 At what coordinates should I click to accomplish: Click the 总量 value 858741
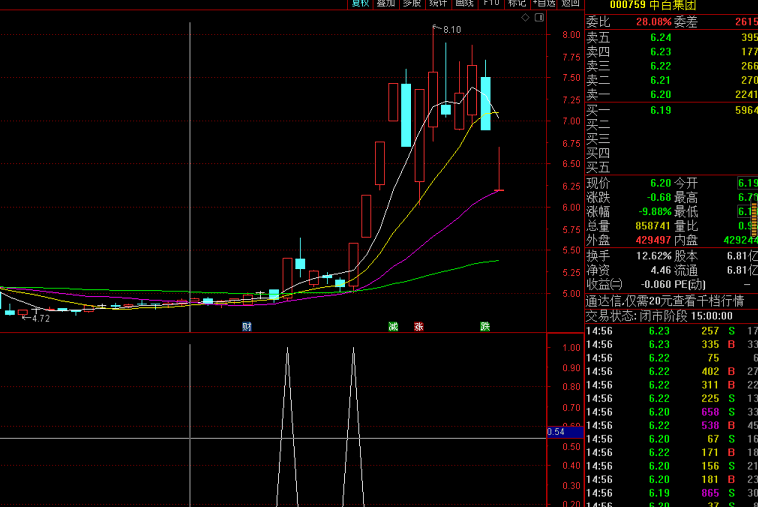click(x=653, y=226)
